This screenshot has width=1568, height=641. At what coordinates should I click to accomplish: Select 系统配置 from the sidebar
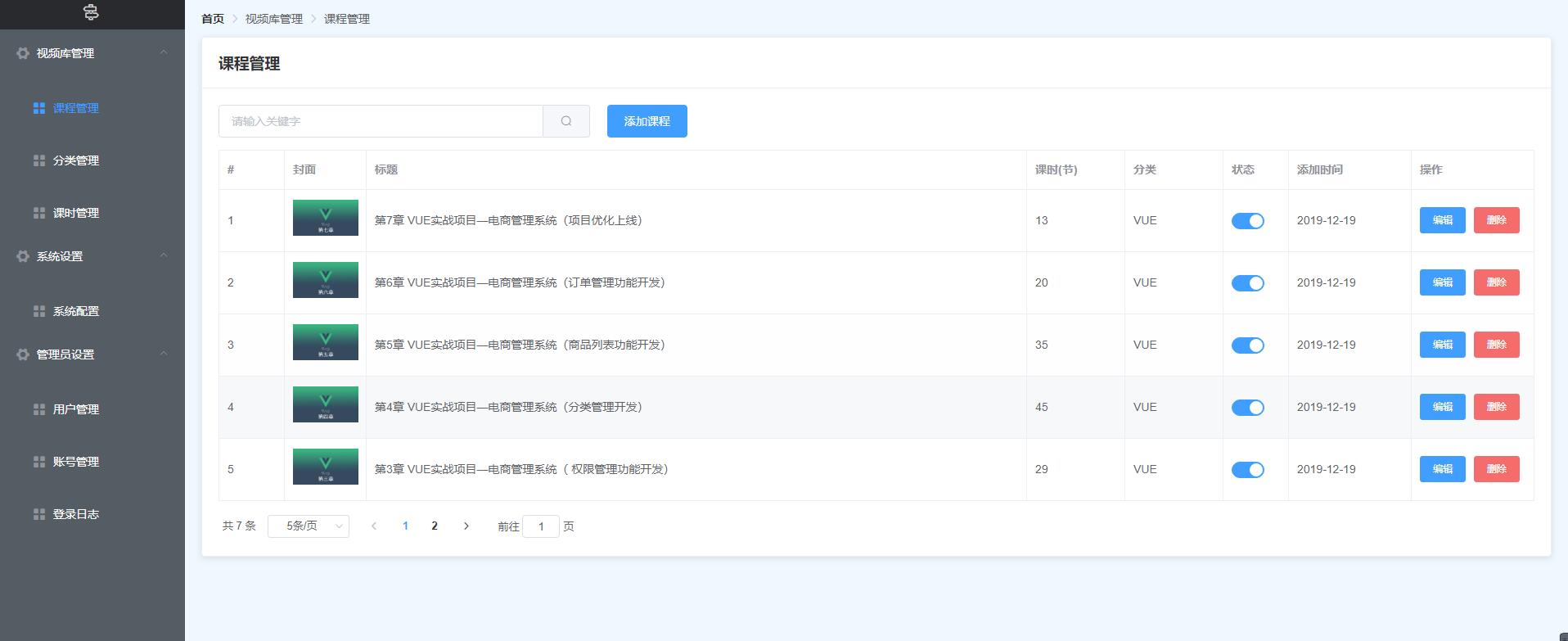(x=76, y=311)
